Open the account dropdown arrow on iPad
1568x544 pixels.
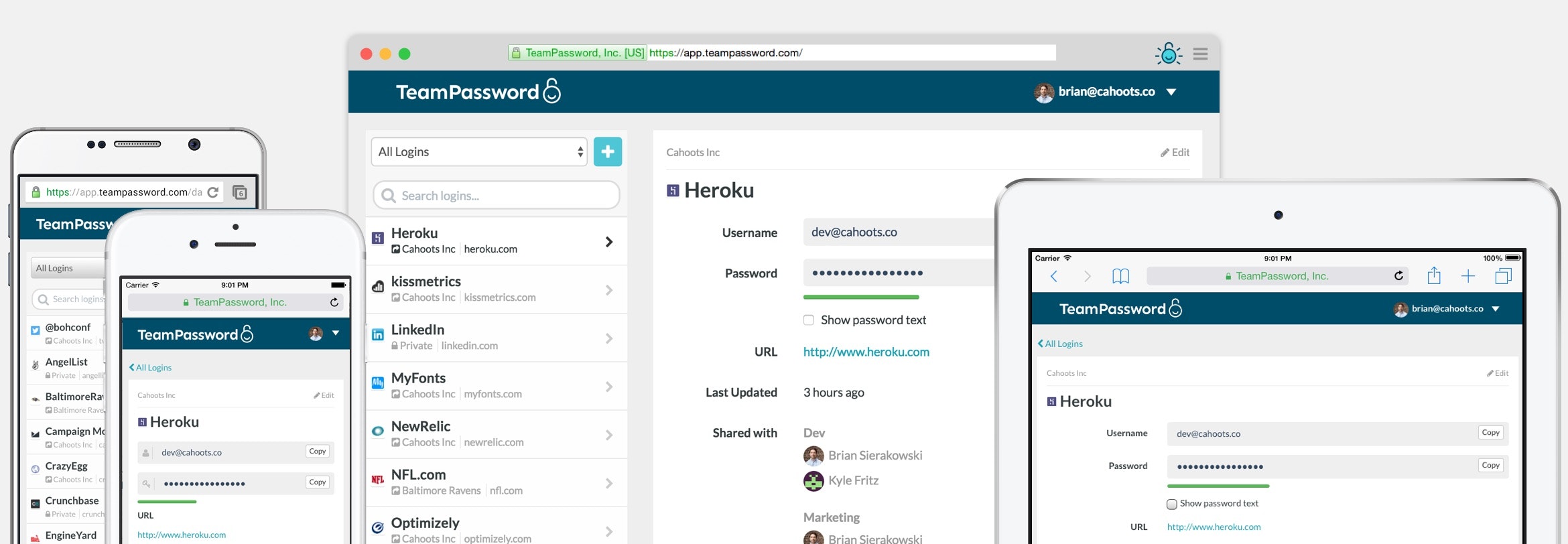pos(1496,309)
